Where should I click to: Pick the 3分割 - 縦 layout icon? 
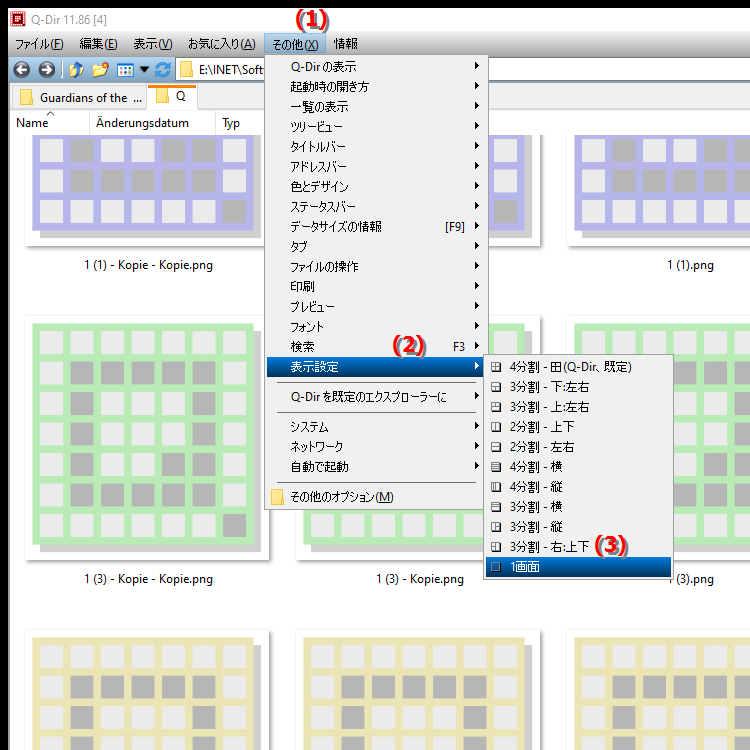click(496, 527)
